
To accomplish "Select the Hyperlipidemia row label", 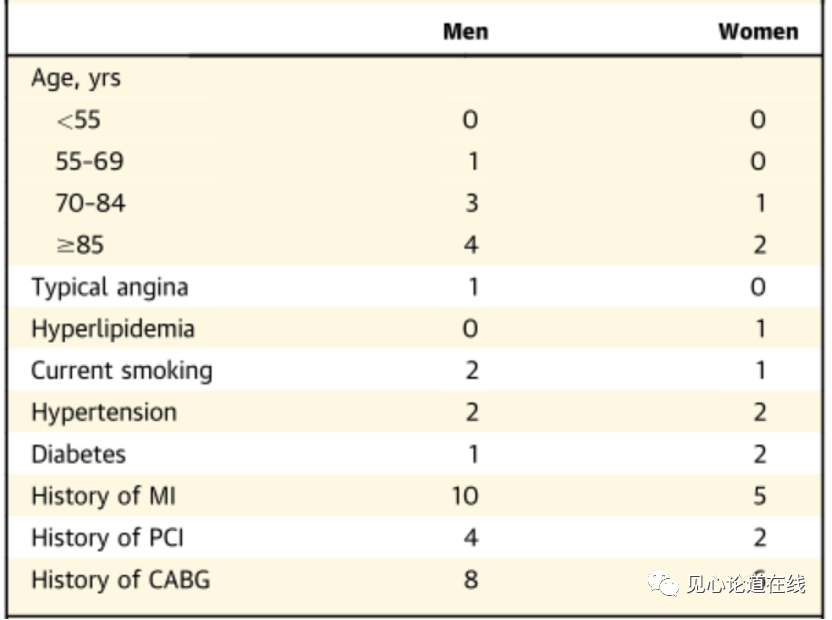I will (x=113, y=329).
